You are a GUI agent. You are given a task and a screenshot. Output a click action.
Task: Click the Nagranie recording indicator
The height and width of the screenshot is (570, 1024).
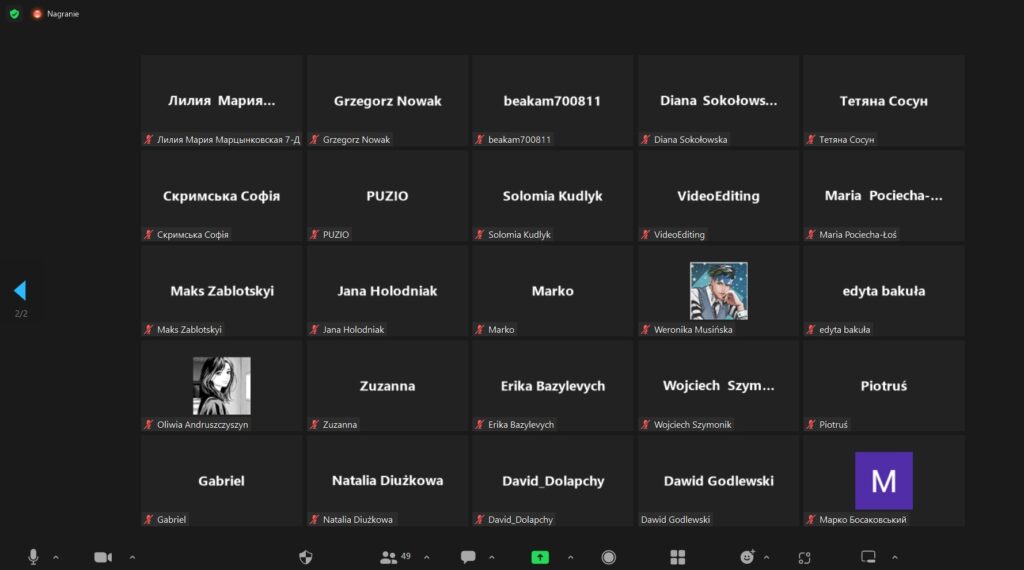click(x=56, y=14)
